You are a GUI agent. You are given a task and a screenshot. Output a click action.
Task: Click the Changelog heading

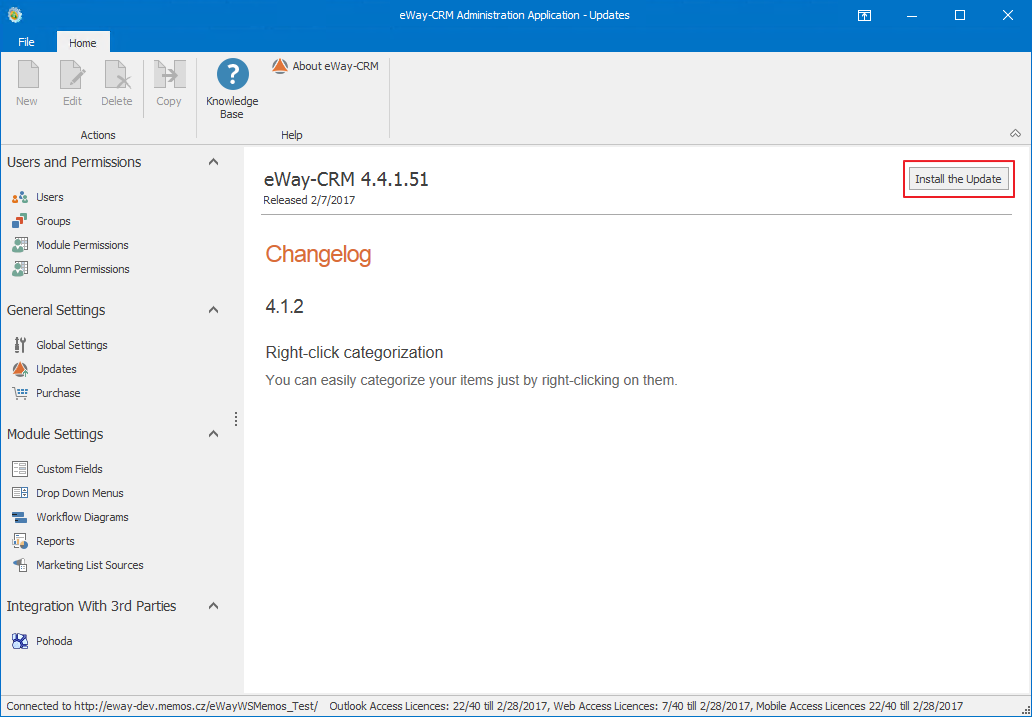[x=319, y=254]
